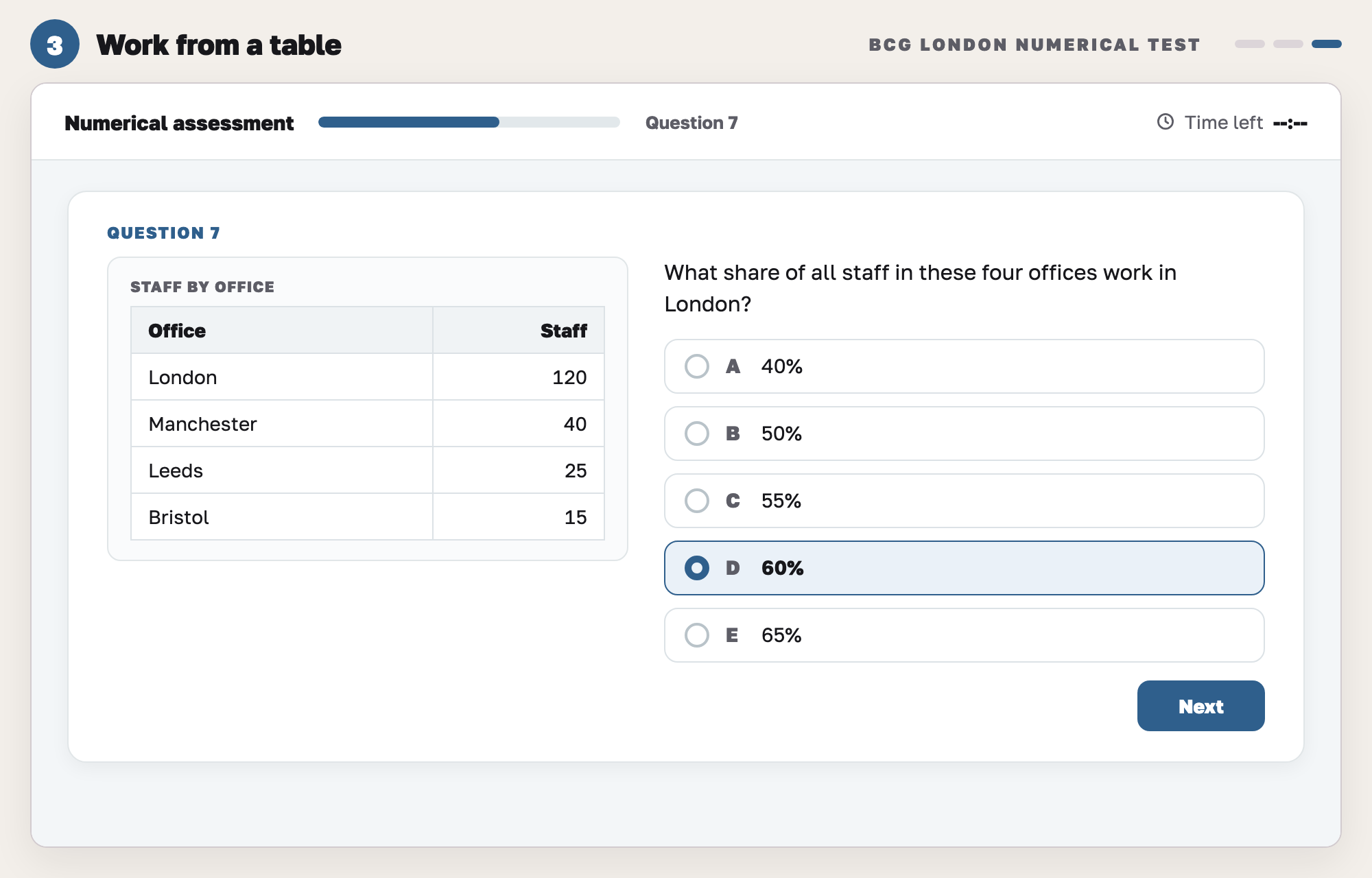Click the Bristol staff value 15
This screenshot has width=1372, height=878.
(576, 518)
